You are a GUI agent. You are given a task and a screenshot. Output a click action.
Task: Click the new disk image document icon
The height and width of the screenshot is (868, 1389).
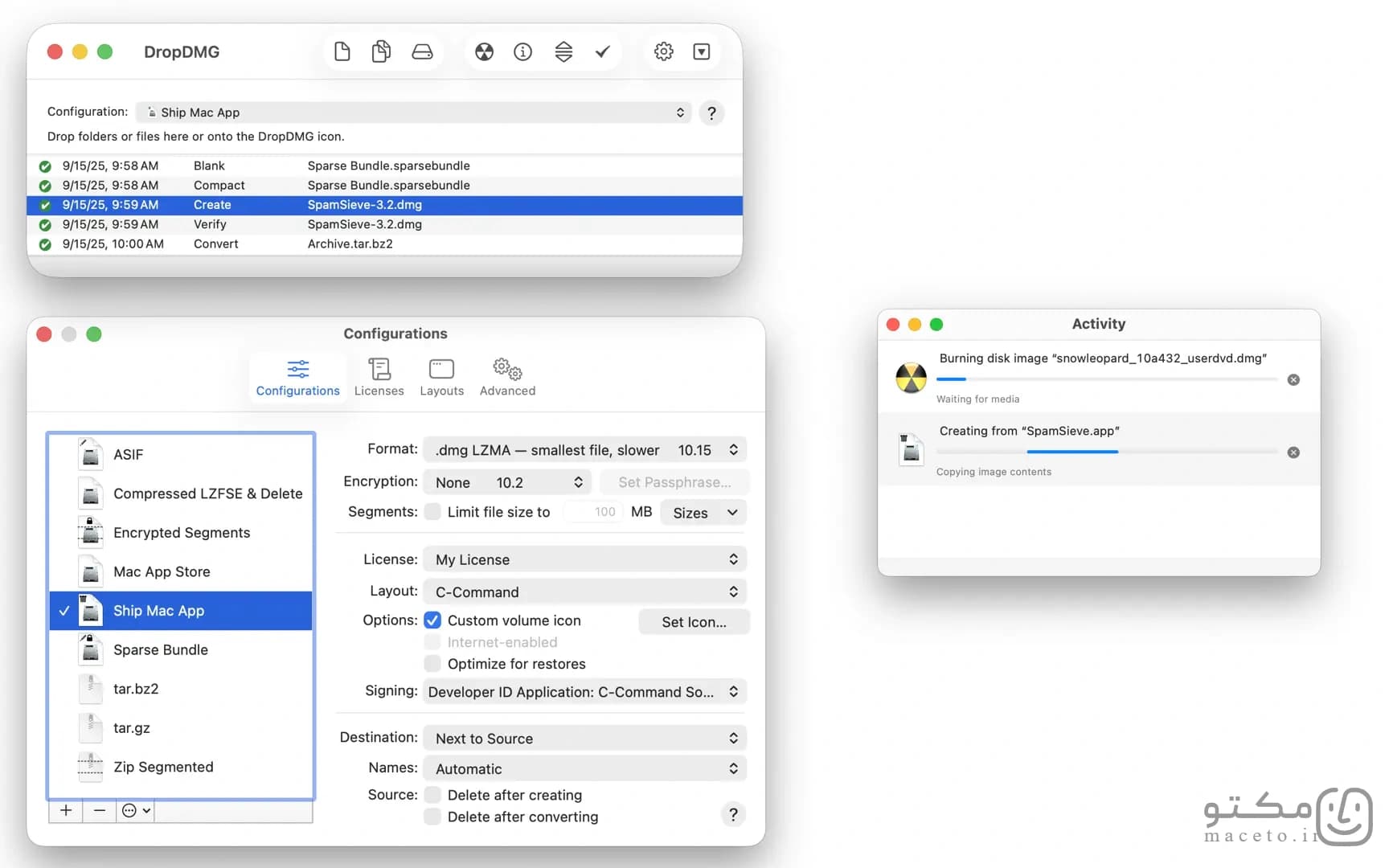tap(342, 51)
